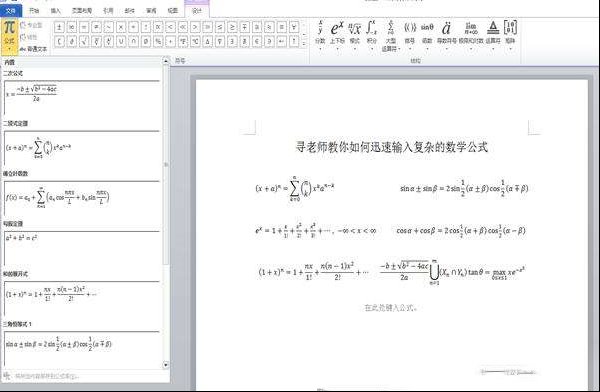Open the Matrix structure gallery
This screenshot has width=600, height=392.
tap(510, 34)
